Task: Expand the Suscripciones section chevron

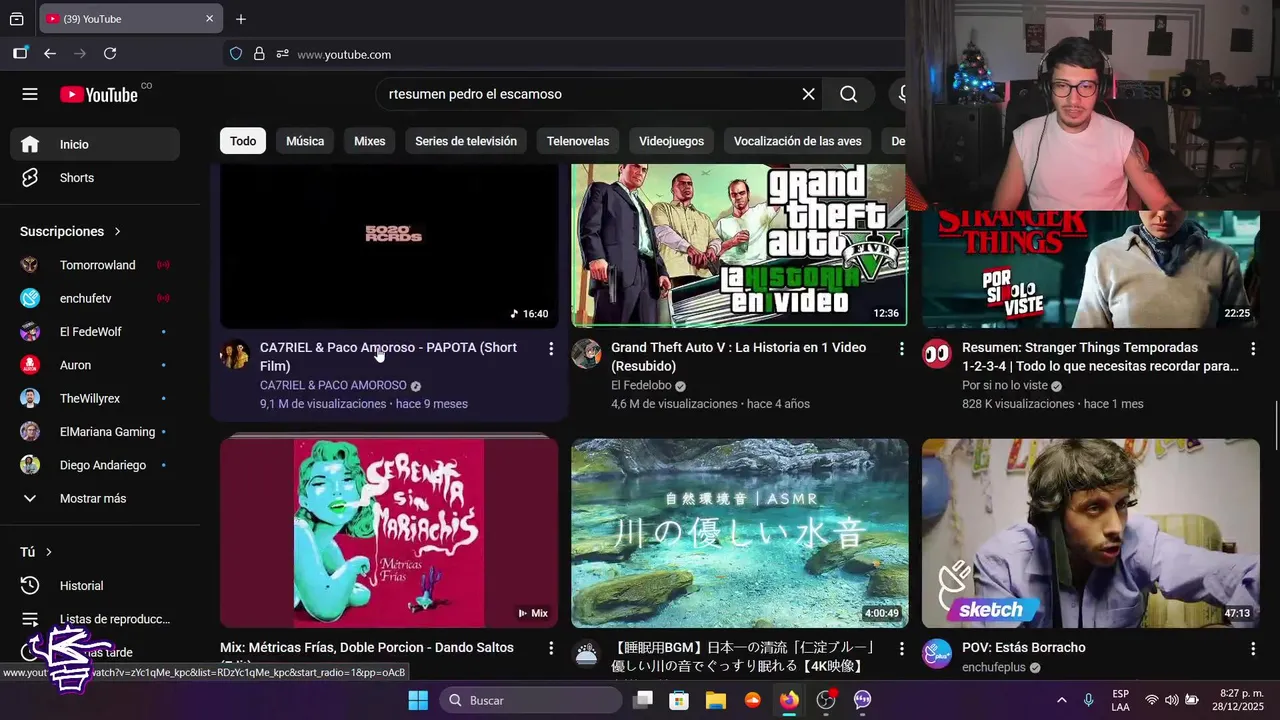Action: coord(117,231)
